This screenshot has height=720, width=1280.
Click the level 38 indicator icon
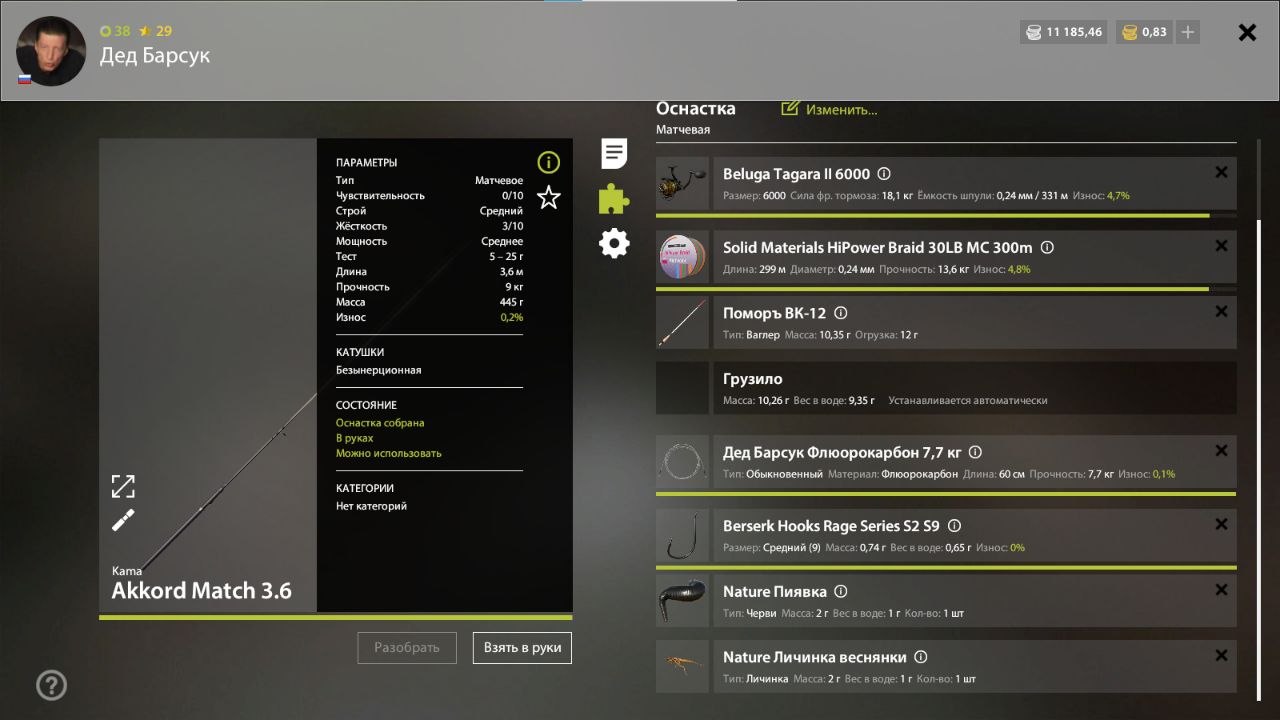pos(105,31)
